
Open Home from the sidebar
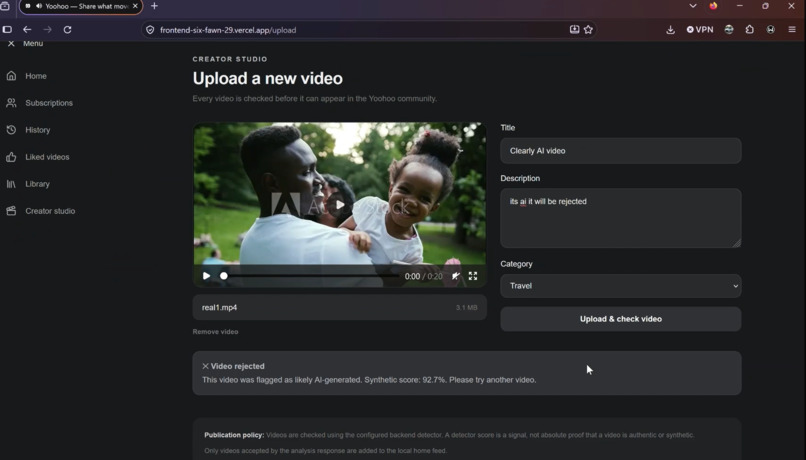(x=35, y=76)
